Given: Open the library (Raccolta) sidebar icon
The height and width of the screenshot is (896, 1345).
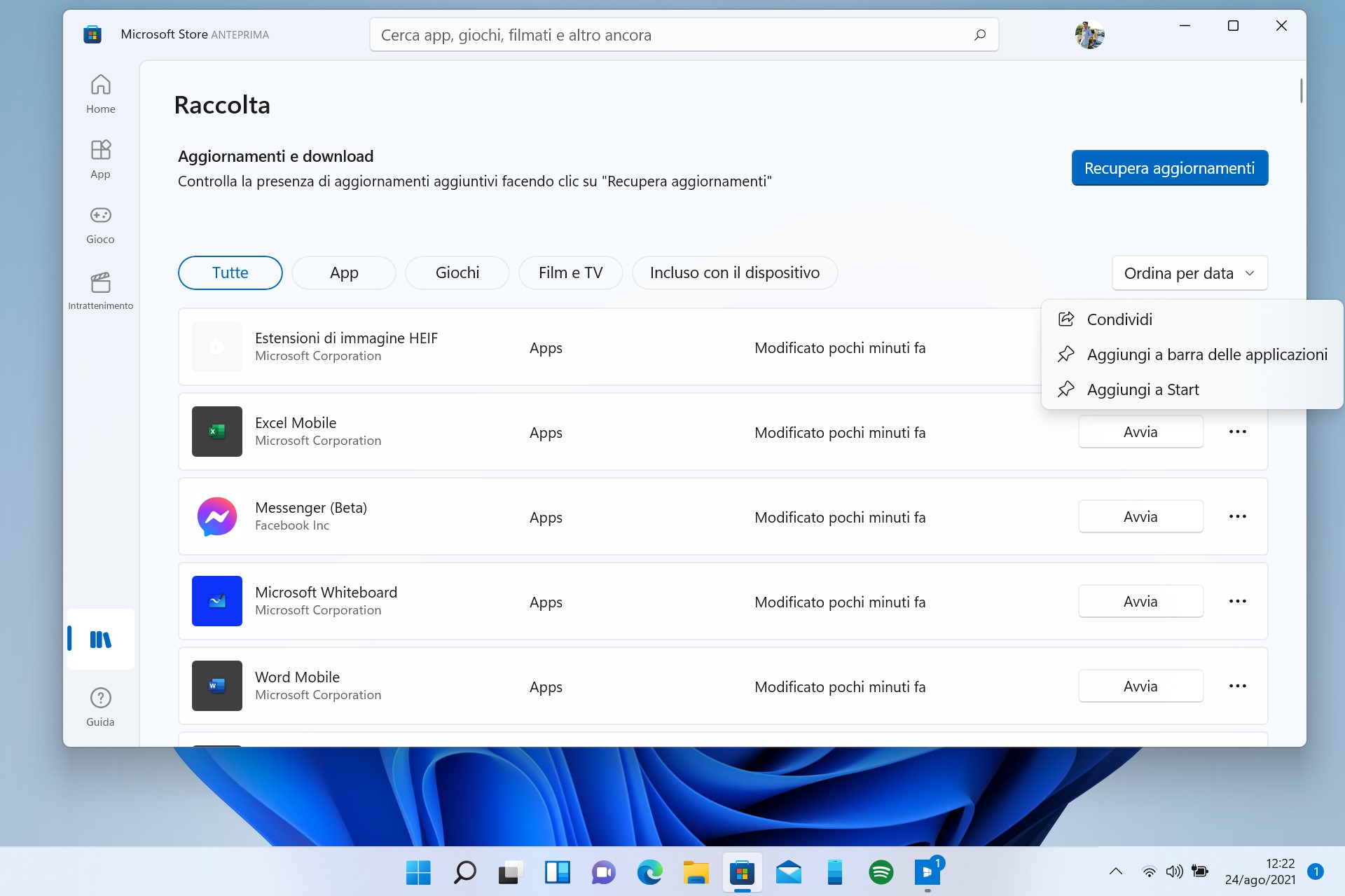Looking at the screenshot, I should [100, 639].
